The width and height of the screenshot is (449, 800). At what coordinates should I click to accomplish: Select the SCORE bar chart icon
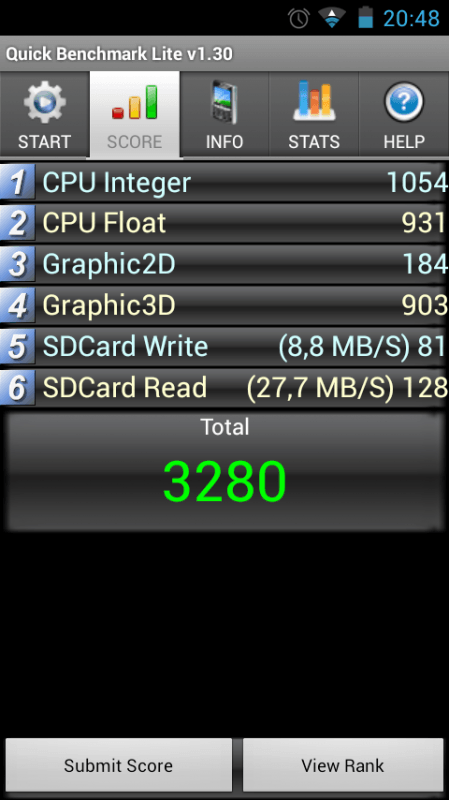coord(135,102)
